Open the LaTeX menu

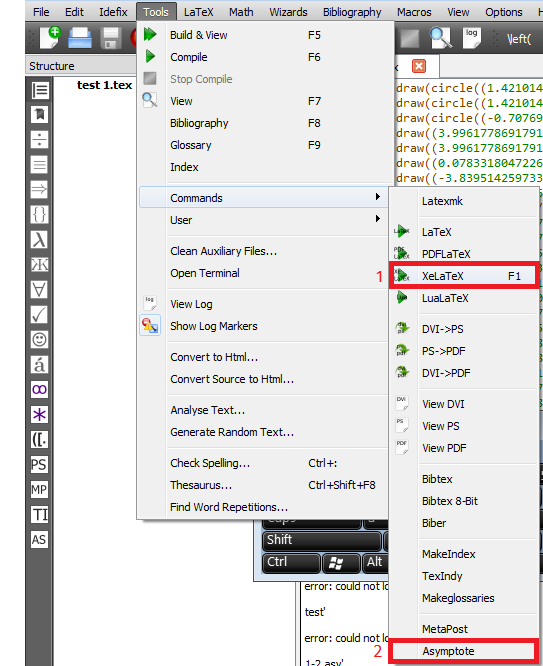pyautogui.click(x=198, y=12)
